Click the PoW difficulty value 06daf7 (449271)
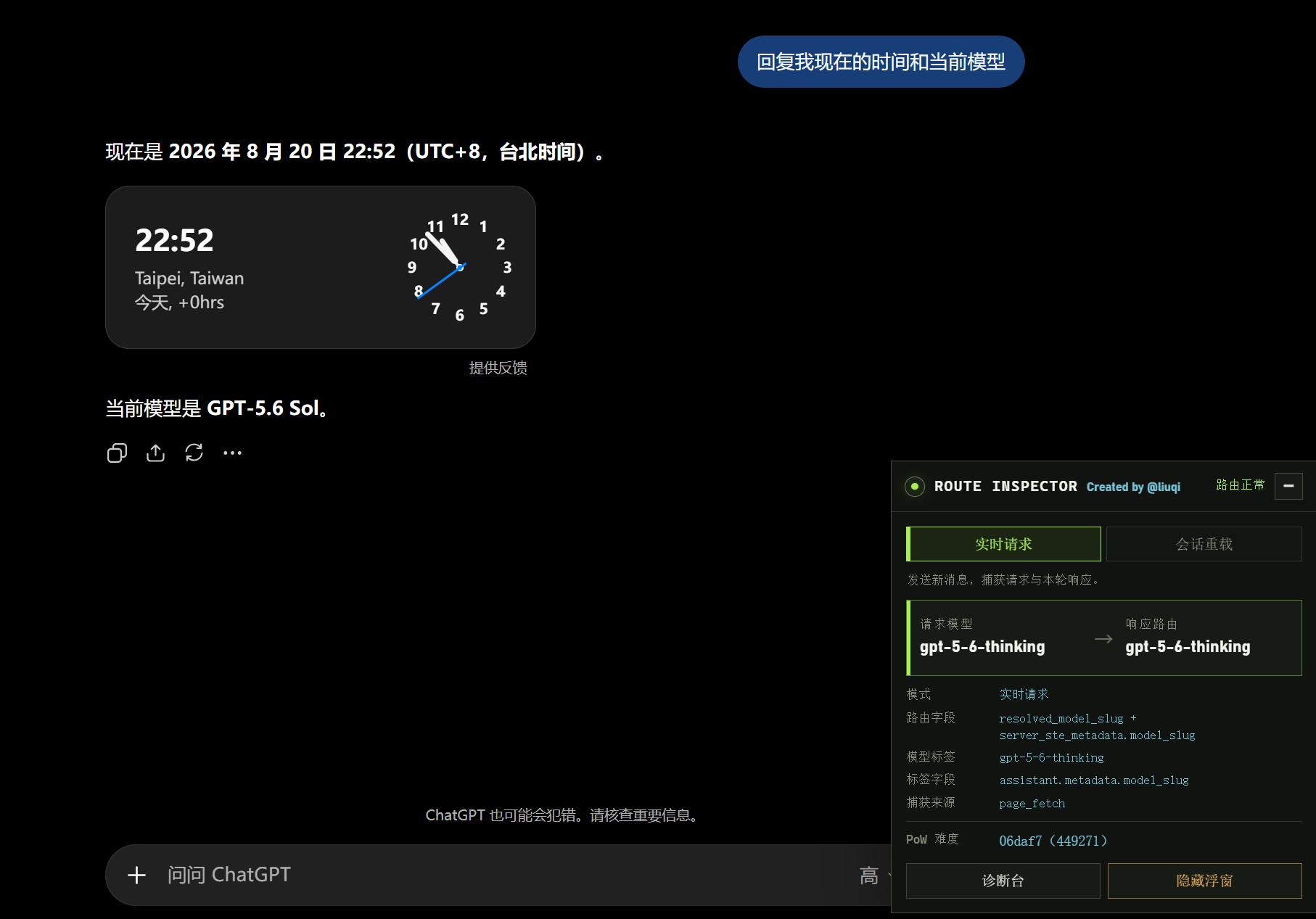Screen dimensions: 1316x919 pyautogui.click(x=1053, y=841)
